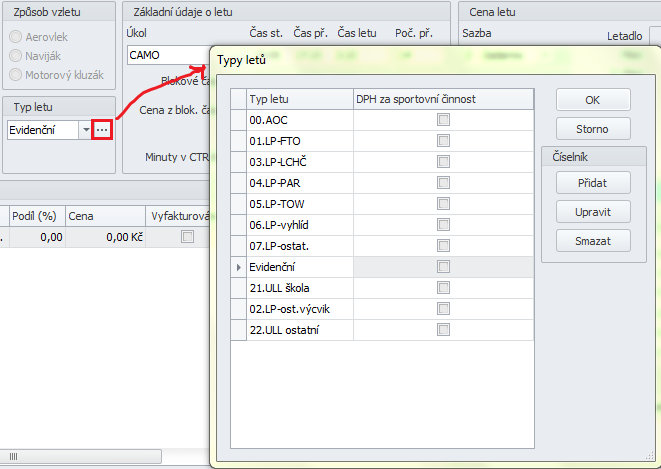Select Motorový kluzák radio option

pos(17,74)
